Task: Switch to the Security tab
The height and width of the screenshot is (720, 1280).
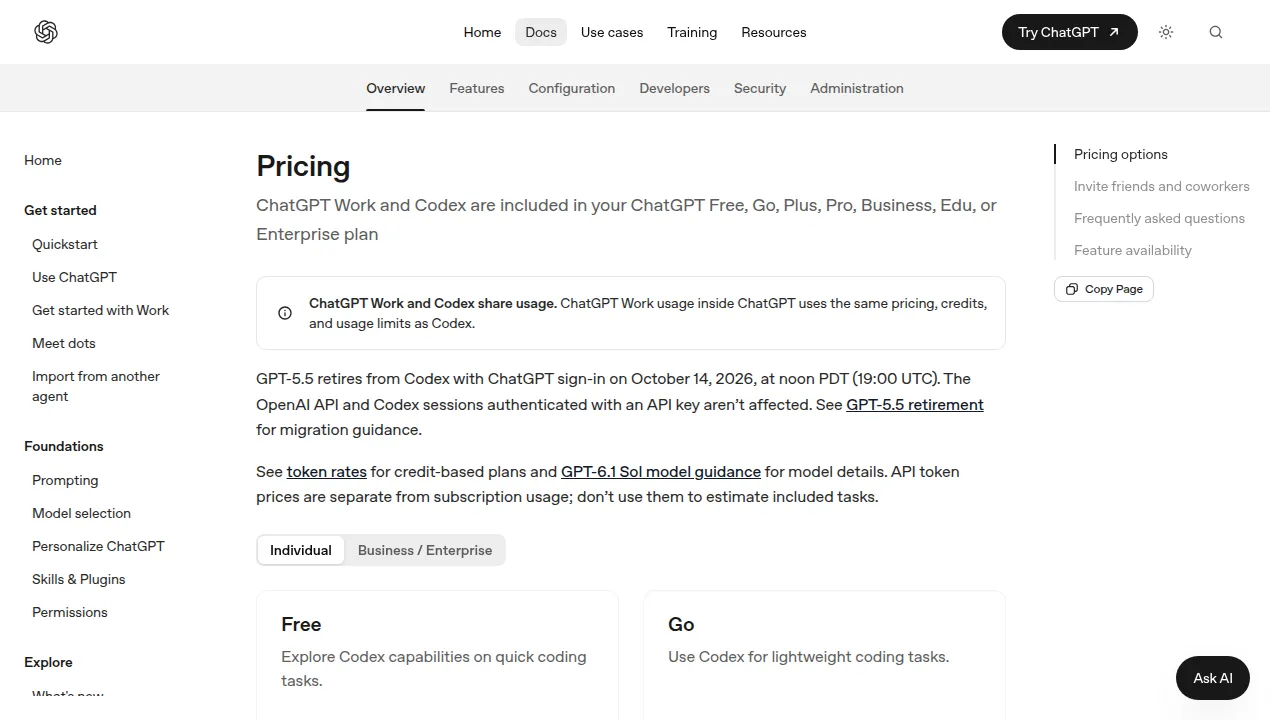Action: coord(760,88)
